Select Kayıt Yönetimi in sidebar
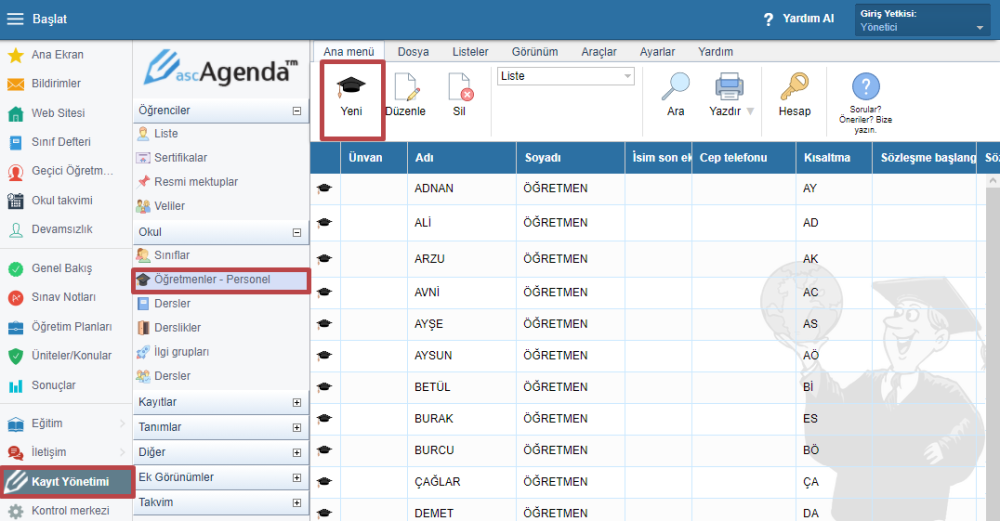This screenshot has height=521, width=1000. pyautogui.click(x=67, y=481)
